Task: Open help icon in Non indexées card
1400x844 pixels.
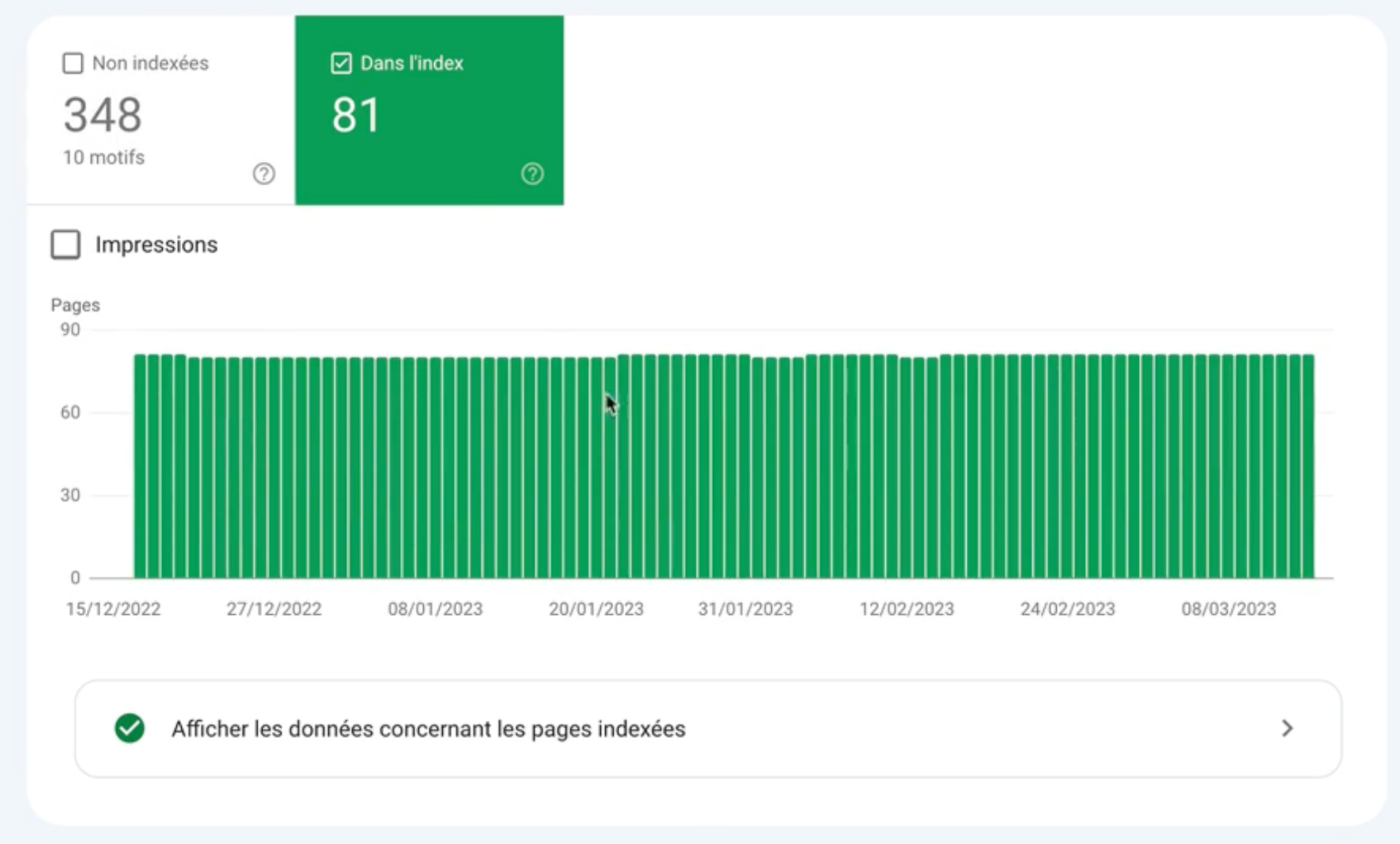Action: 264,174
